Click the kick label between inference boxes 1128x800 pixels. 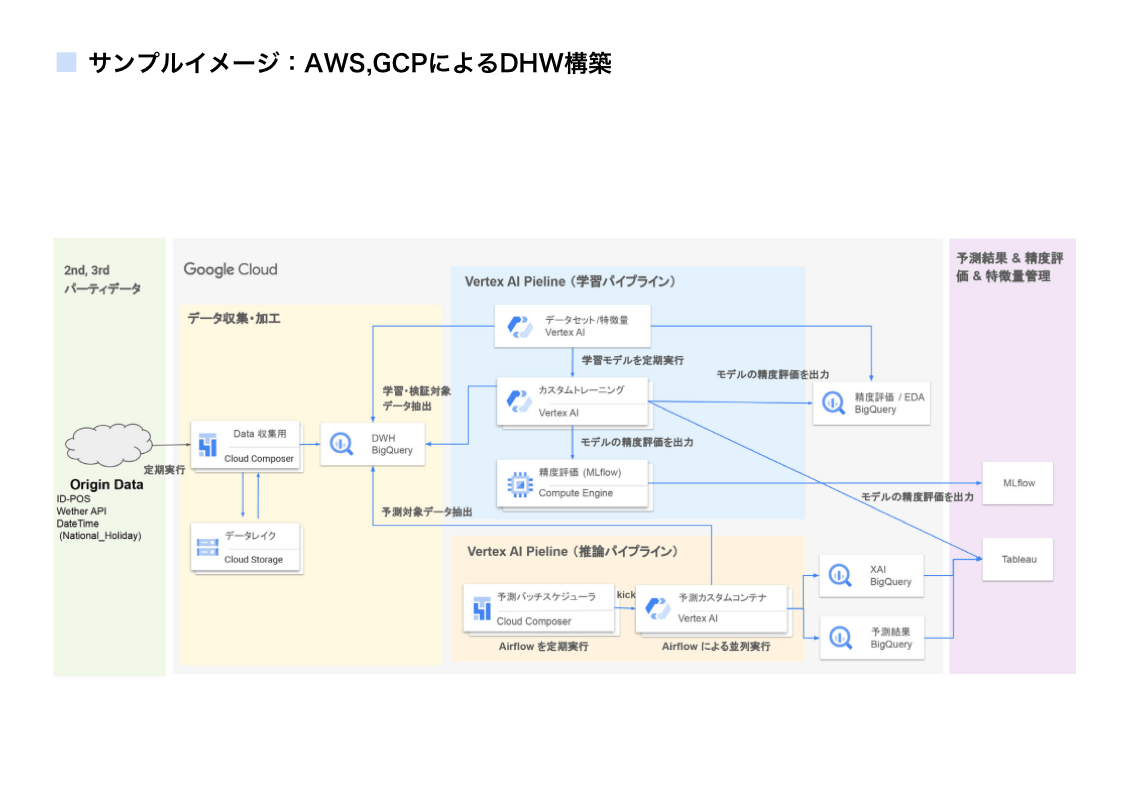coord(626,594)
